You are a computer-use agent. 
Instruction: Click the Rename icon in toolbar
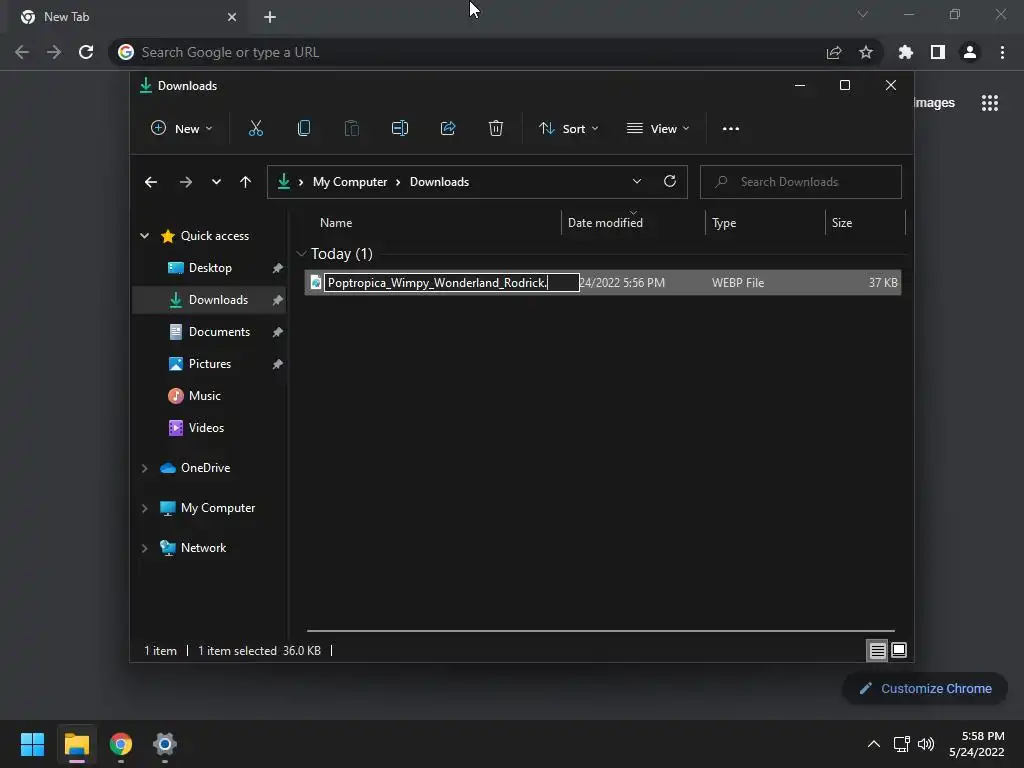point(400,129)
